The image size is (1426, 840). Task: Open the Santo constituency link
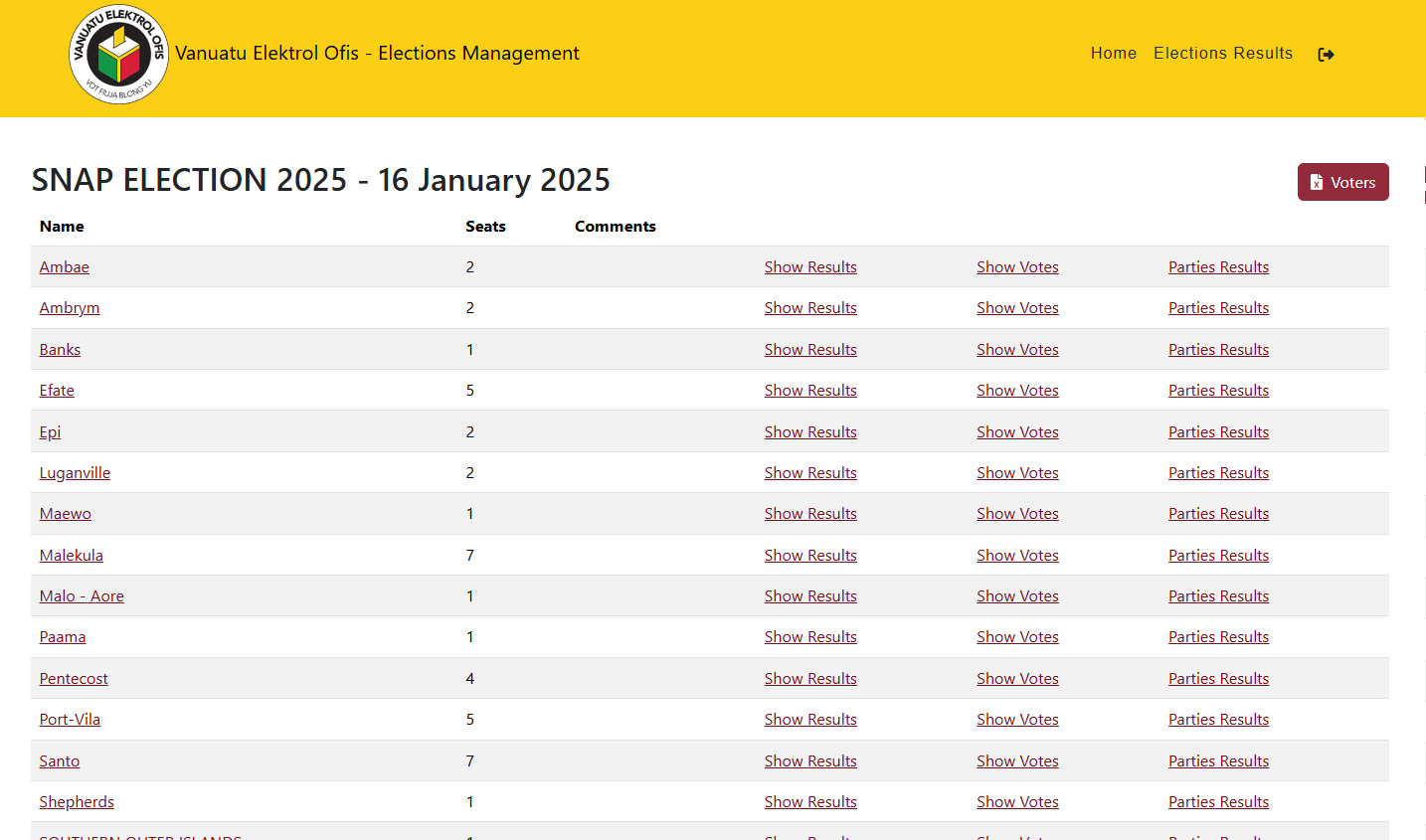pos(60,761)
